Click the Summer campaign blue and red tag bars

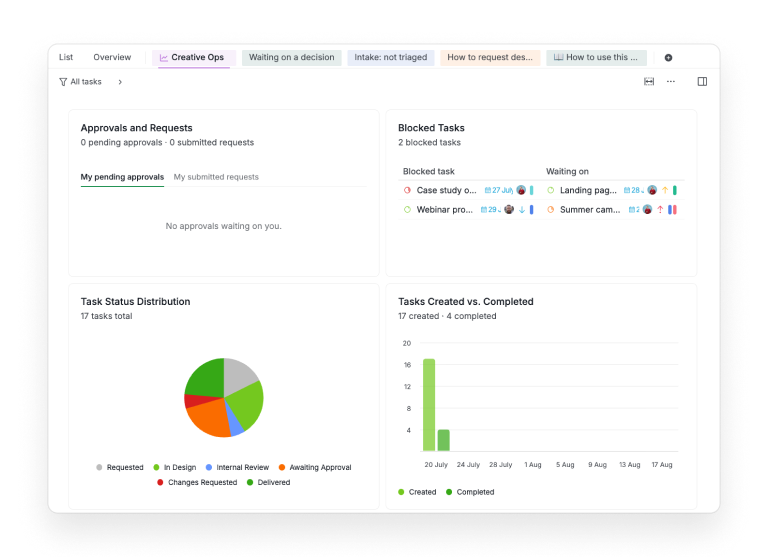[x=672, y=210]
